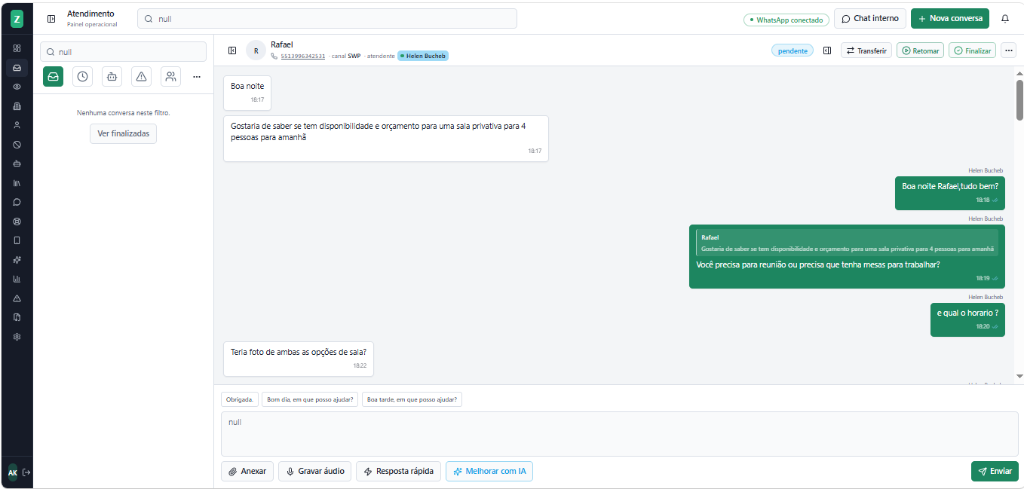Open the blocked circle icon in sidebar
1024x489 pixels.
(x=17, y=144)
